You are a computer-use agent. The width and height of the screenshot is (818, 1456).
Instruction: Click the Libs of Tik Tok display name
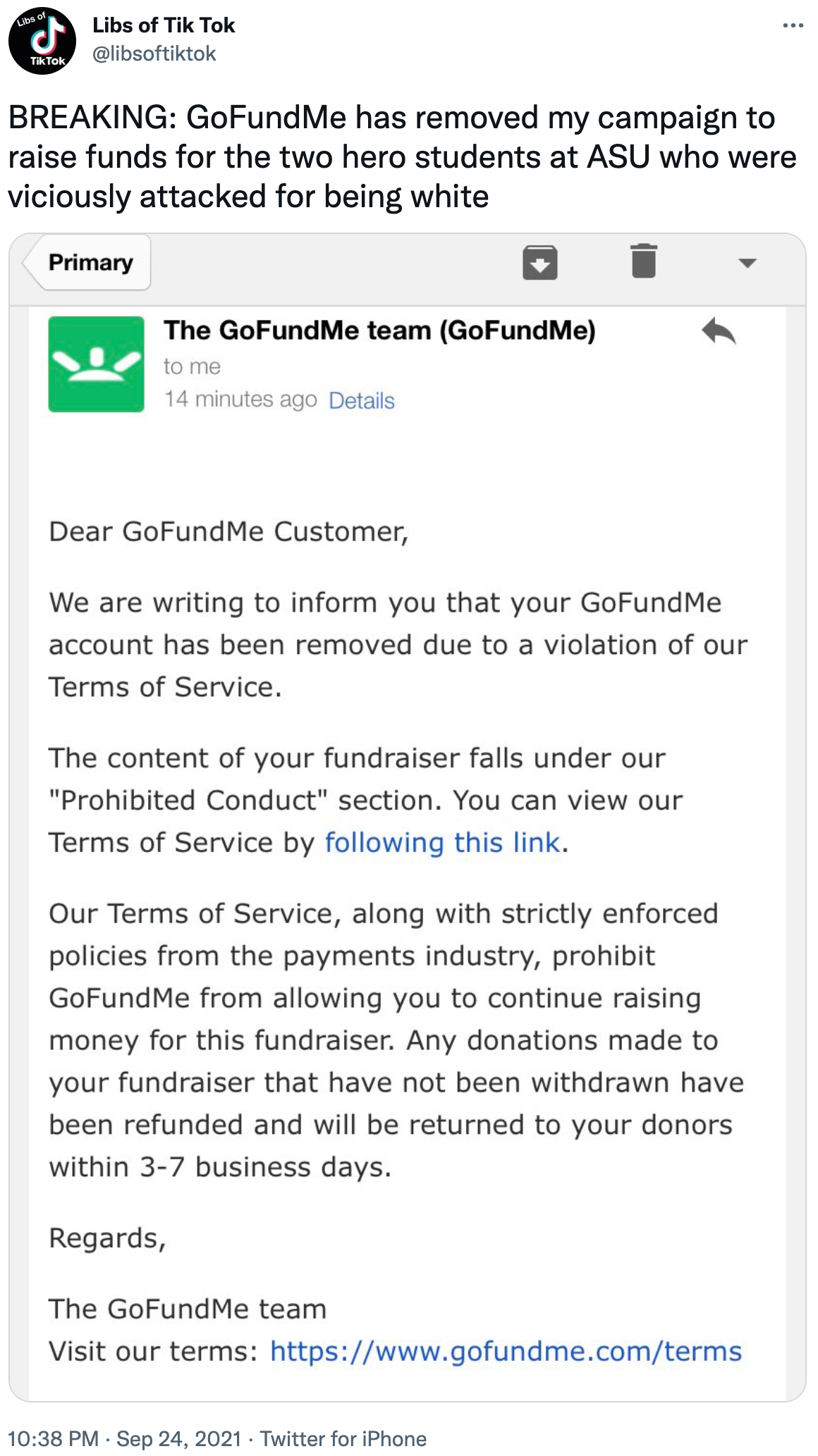164,25
